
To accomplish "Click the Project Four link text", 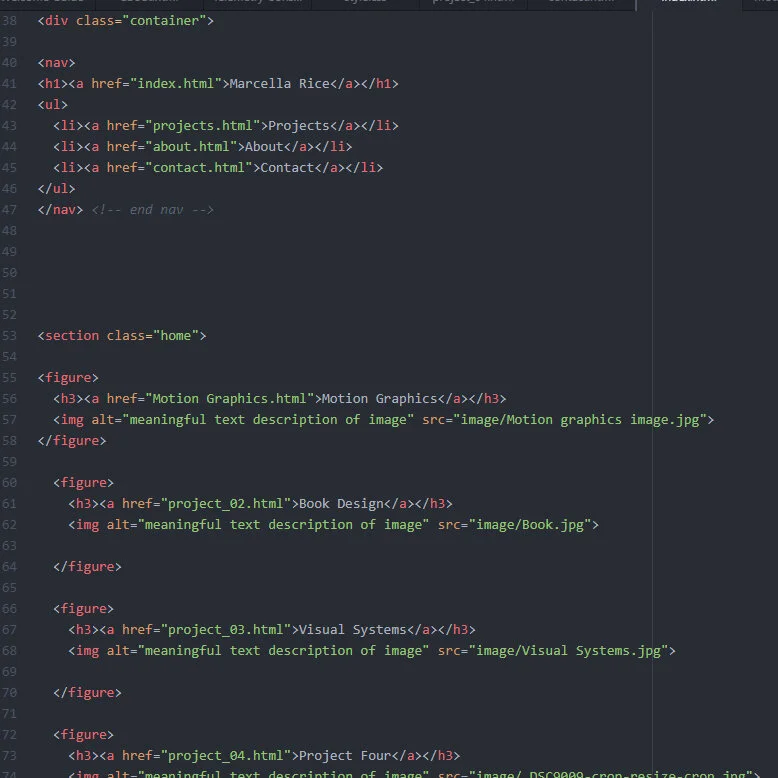I will click(x=345, y=756).
